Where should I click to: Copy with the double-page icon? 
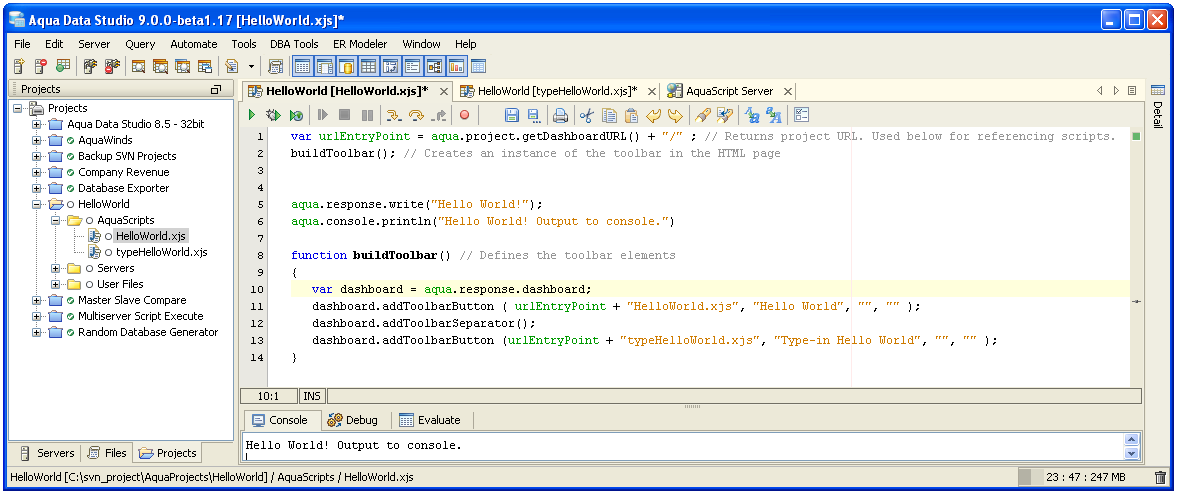(x=610, y=115)
